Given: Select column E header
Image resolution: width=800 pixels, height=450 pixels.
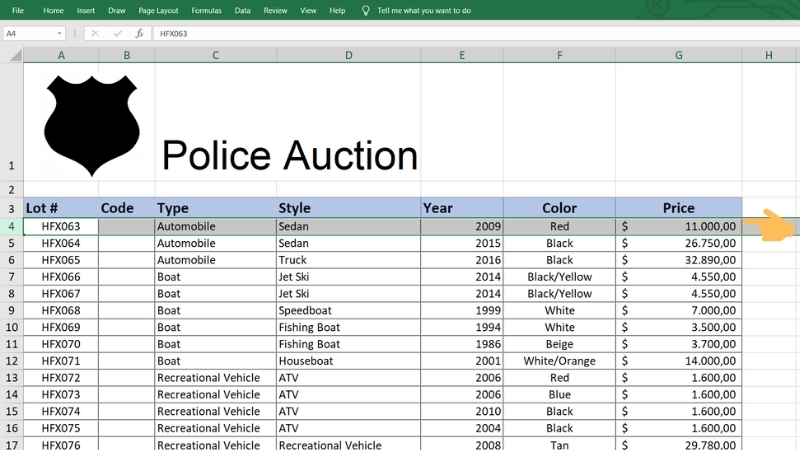Looking at the screenshot, I should click(x=462, y=55).
